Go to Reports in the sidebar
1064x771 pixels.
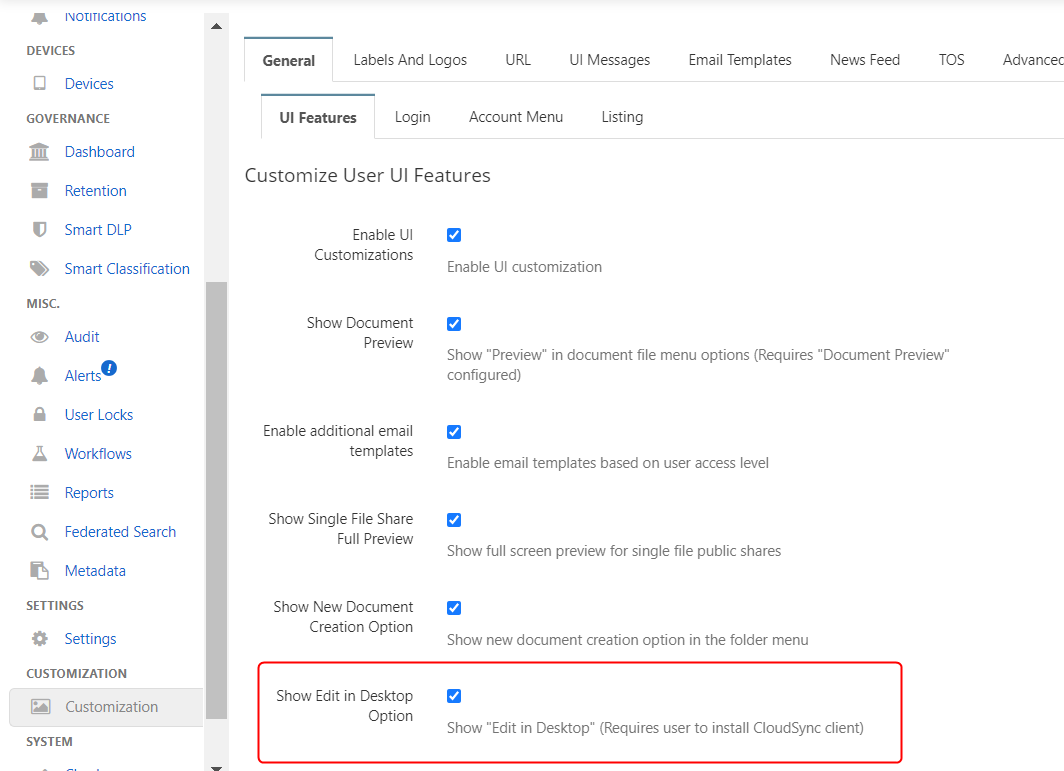tap(89, 493)
